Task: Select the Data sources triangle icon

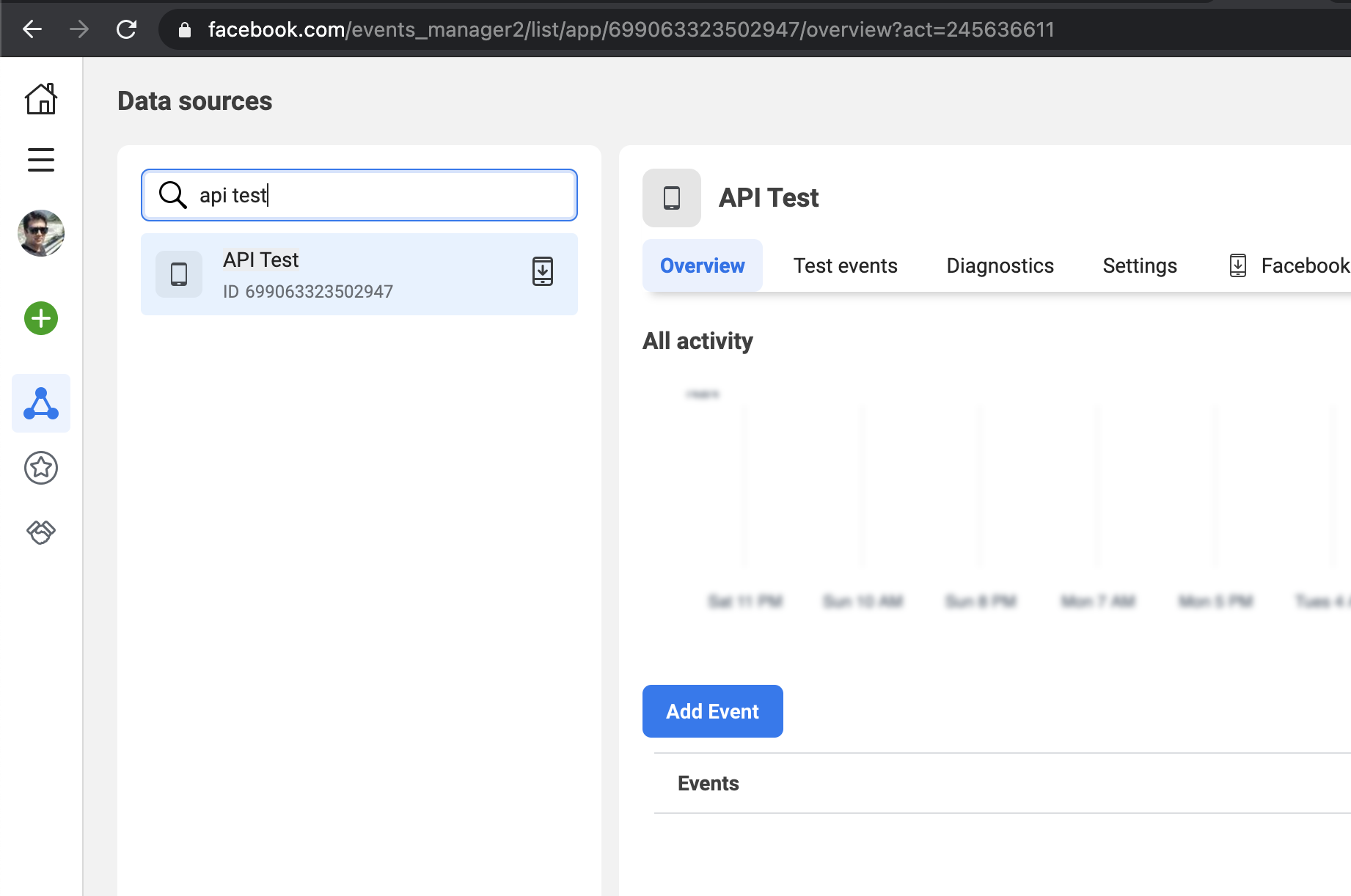Action: (x=41, y=403)
